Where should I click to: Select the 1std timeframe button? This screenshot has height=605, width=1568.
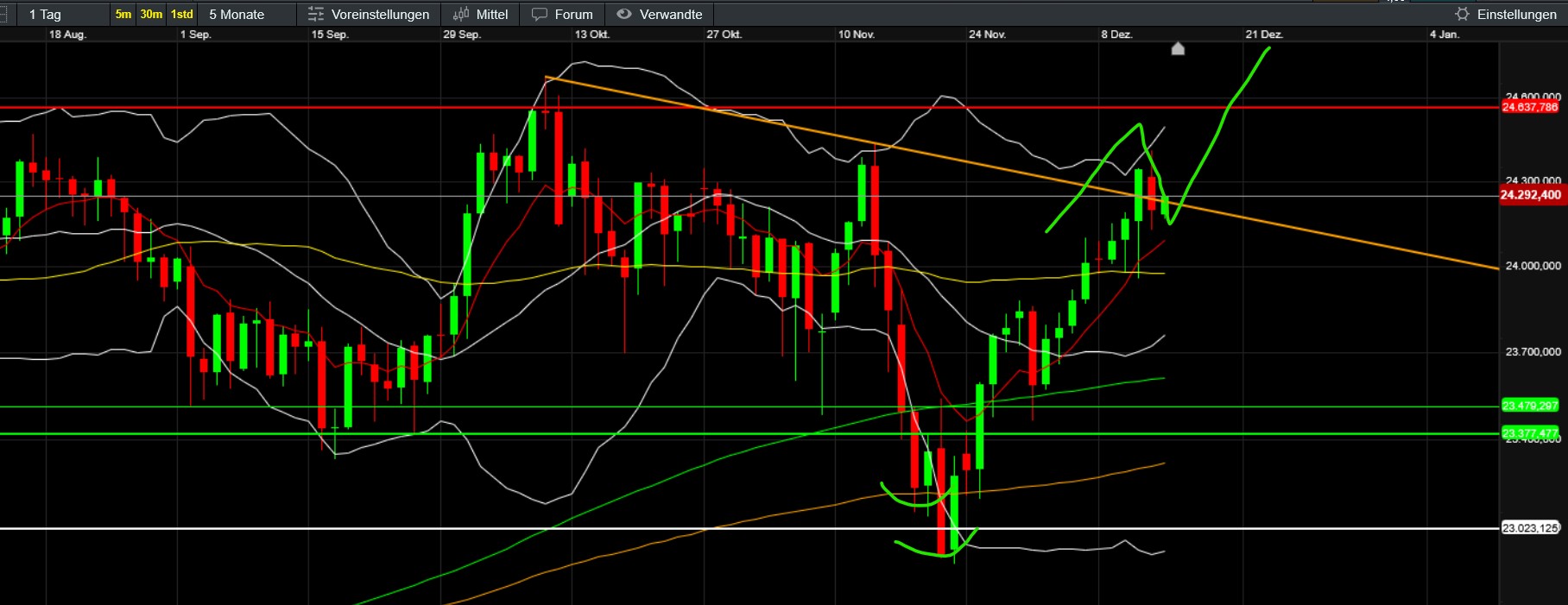pos(181,14)
